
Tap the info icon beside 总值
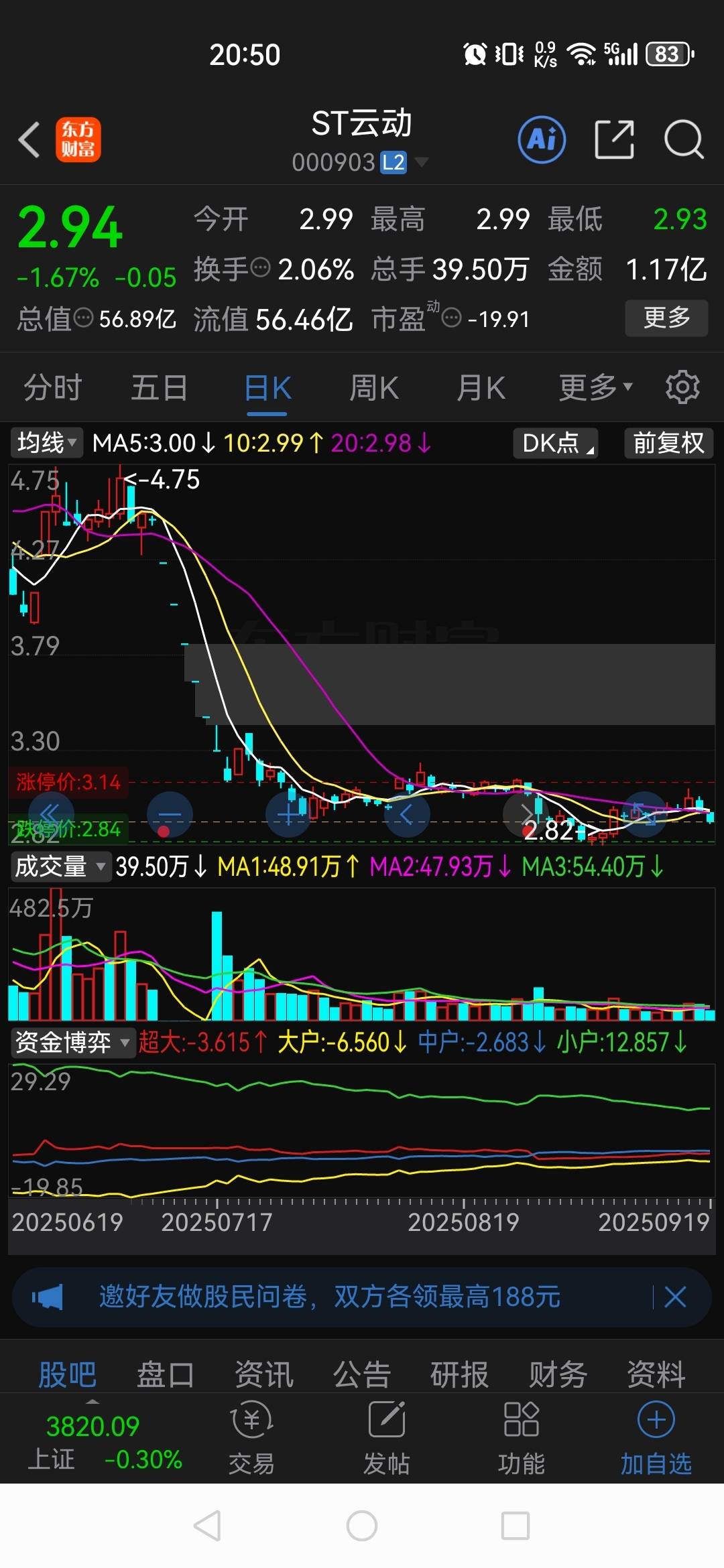click(83, 318)
